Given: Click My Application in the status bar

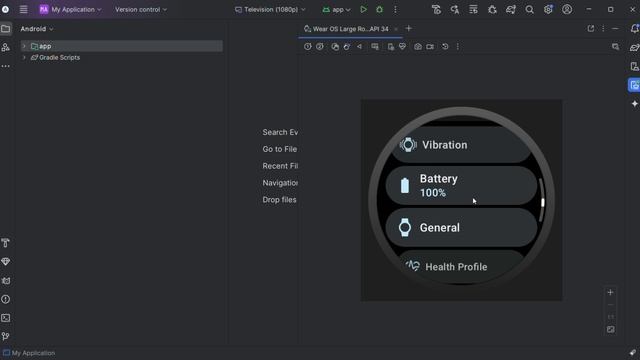Looking at the screenshot, I should pyautogui.click(x=29, y=353).
